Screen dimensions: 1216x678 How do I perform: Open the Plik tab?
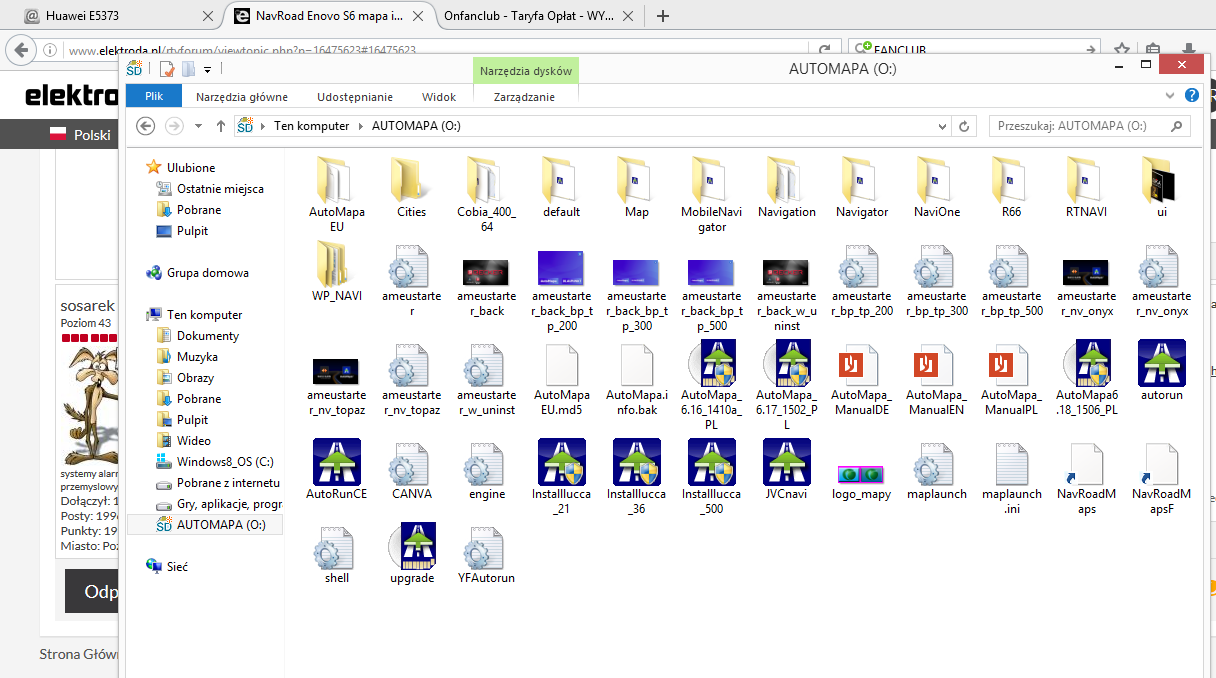pos(154,97)
